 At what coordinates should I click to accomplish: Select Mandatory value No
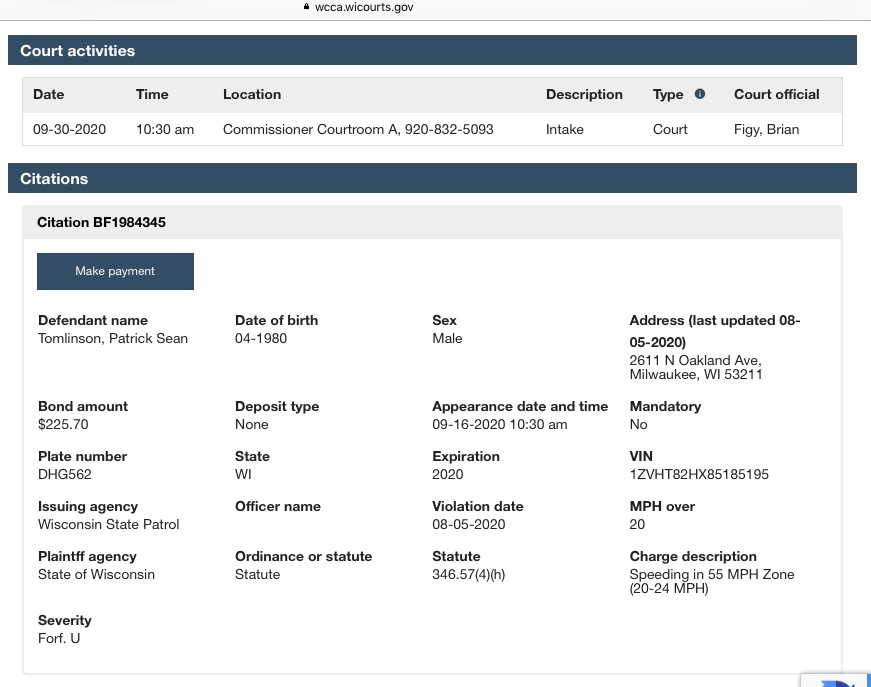click(x=638, y=424)
